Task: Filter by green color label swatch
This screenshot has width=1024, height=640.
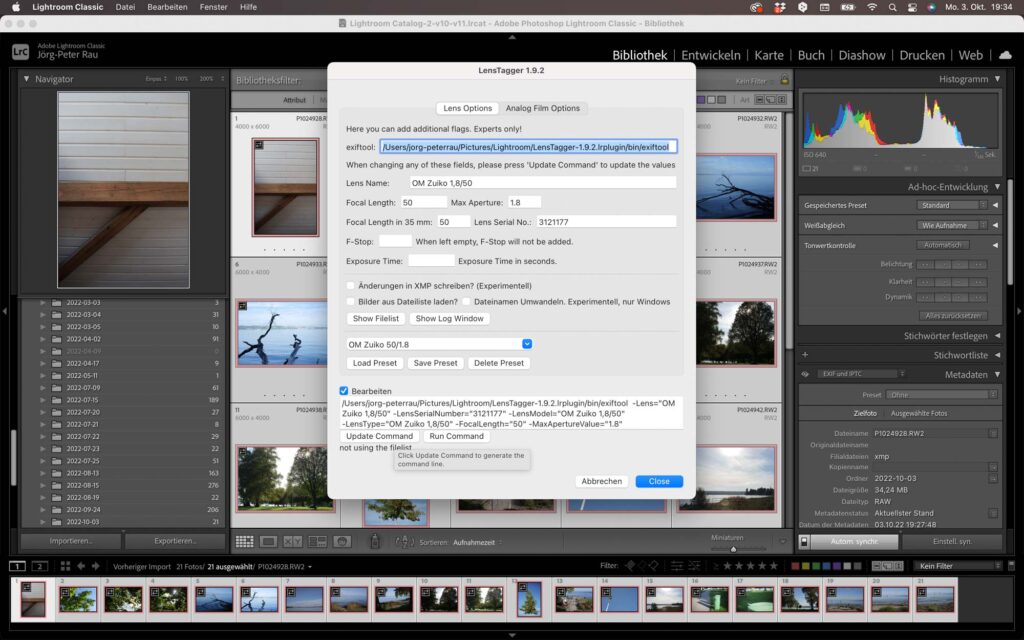Action: (816, 566)
